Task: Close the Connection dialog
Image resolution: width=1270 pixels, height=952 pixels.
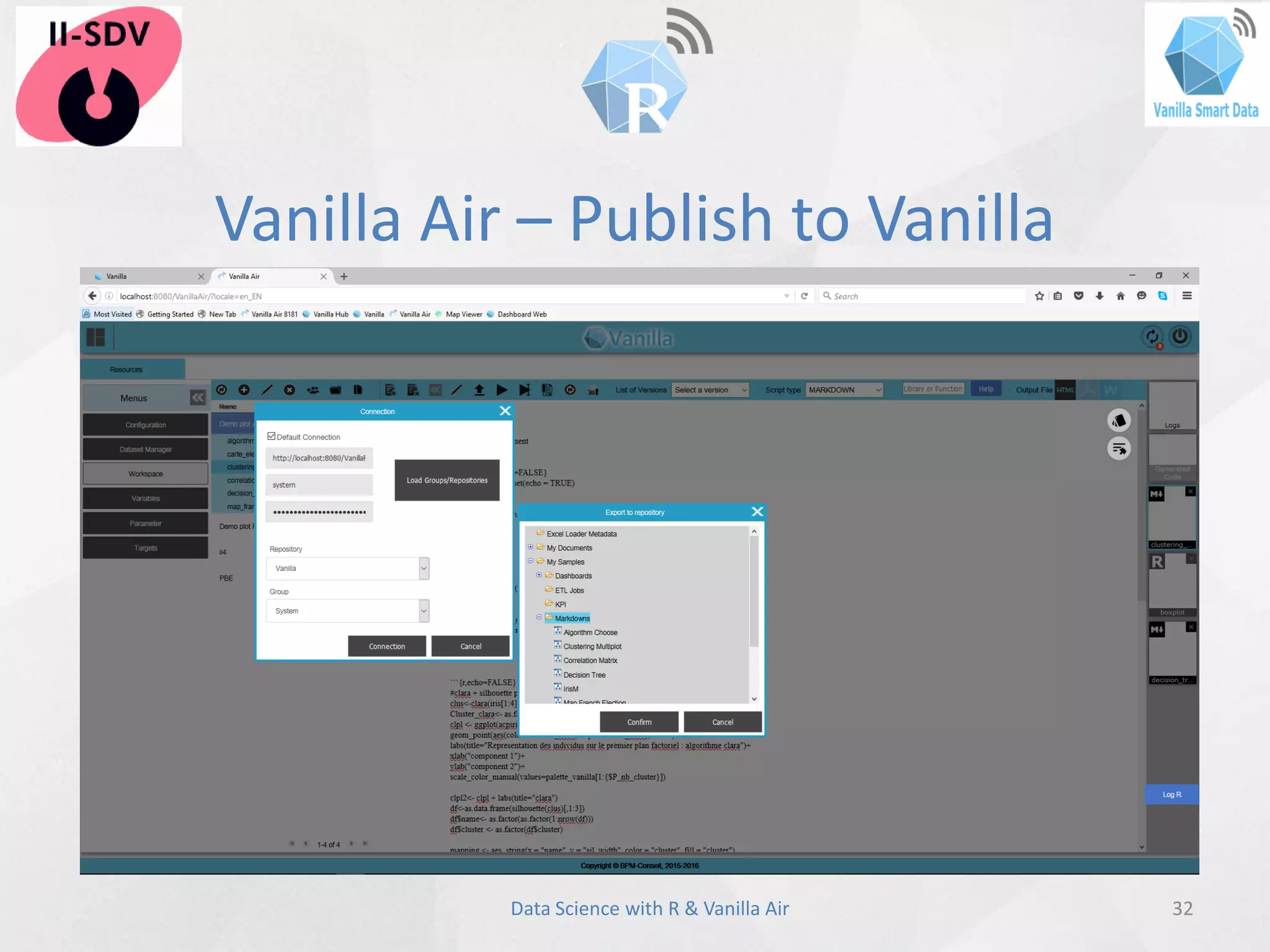Action: [x=505, y=411]
